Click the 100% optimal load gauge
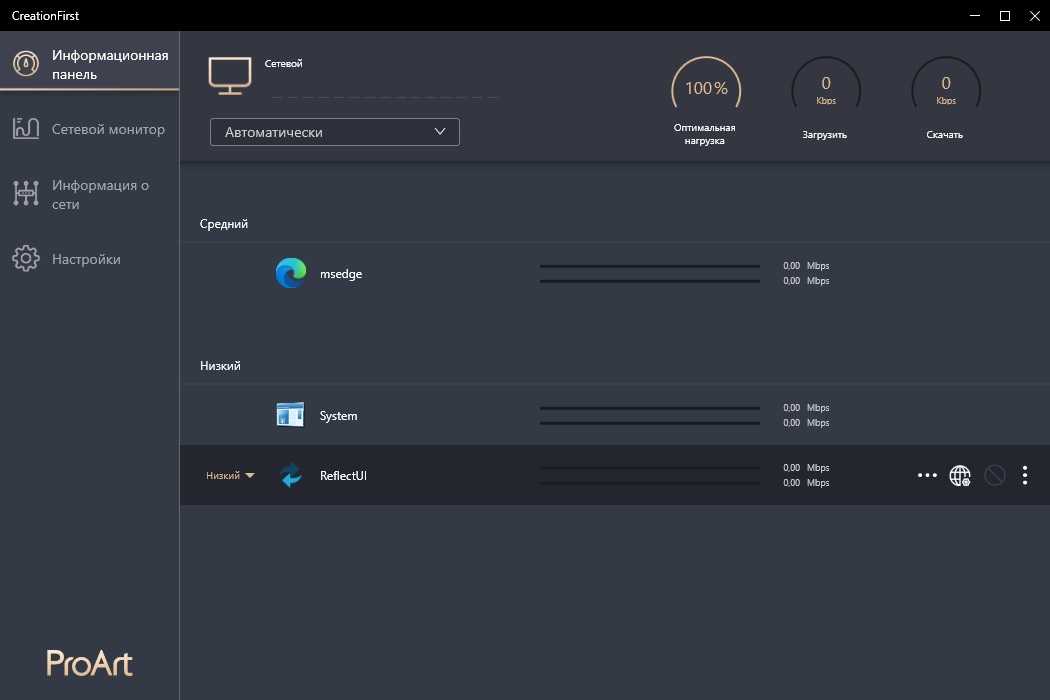 click(x=706, y=90)
